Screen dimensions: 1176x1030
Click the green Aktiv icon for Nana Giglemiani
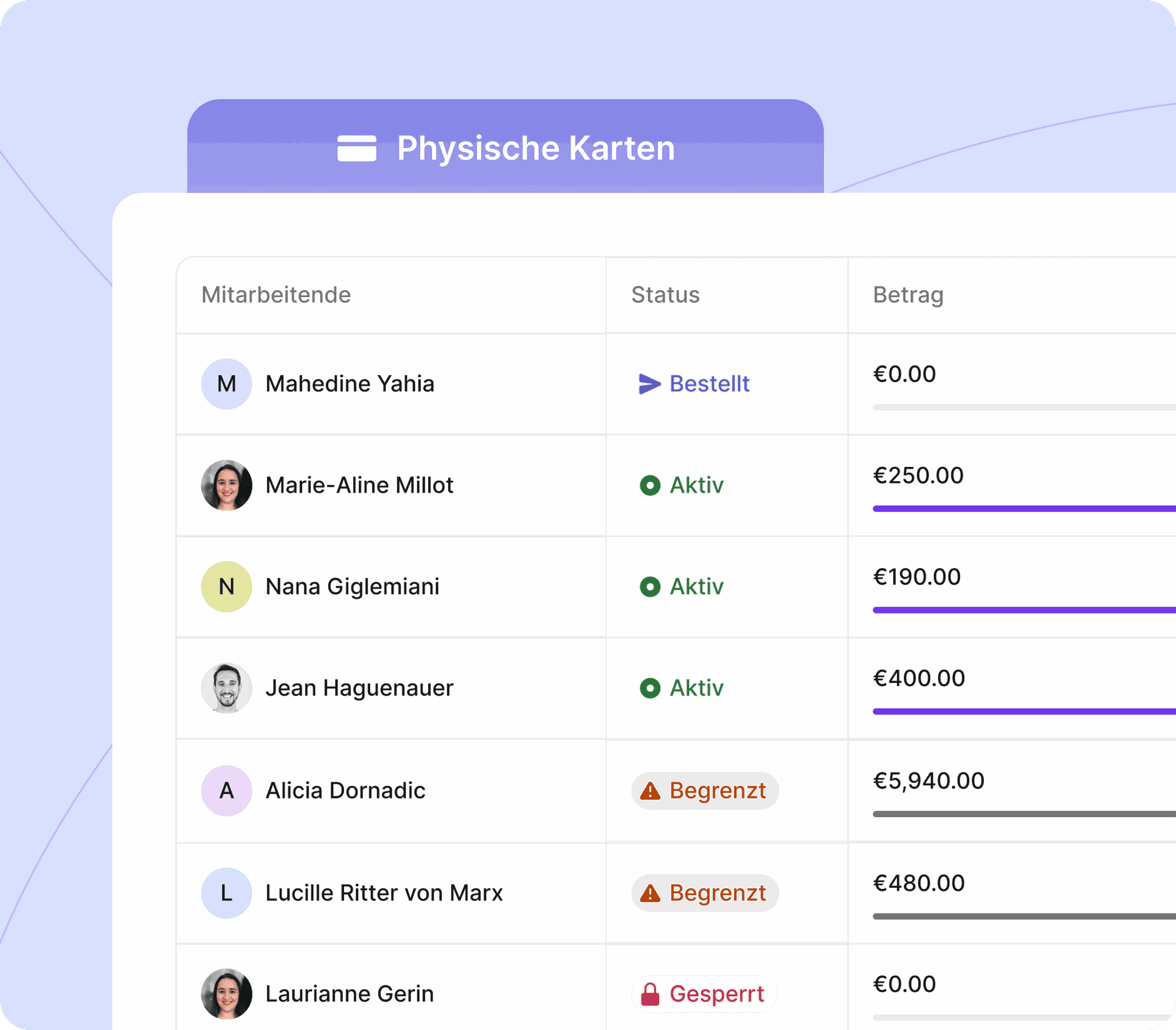tap(650, 587)
